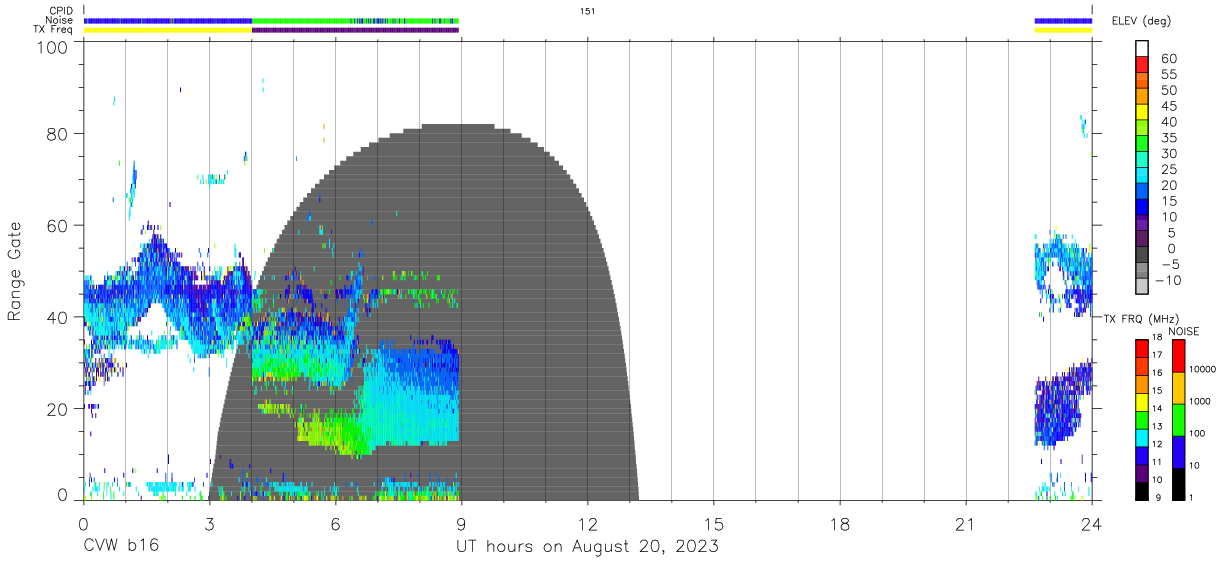The image size is (1228, 567).
Task: Click the '80' tick label on the Range Gate axis
Action: [59, 134]
